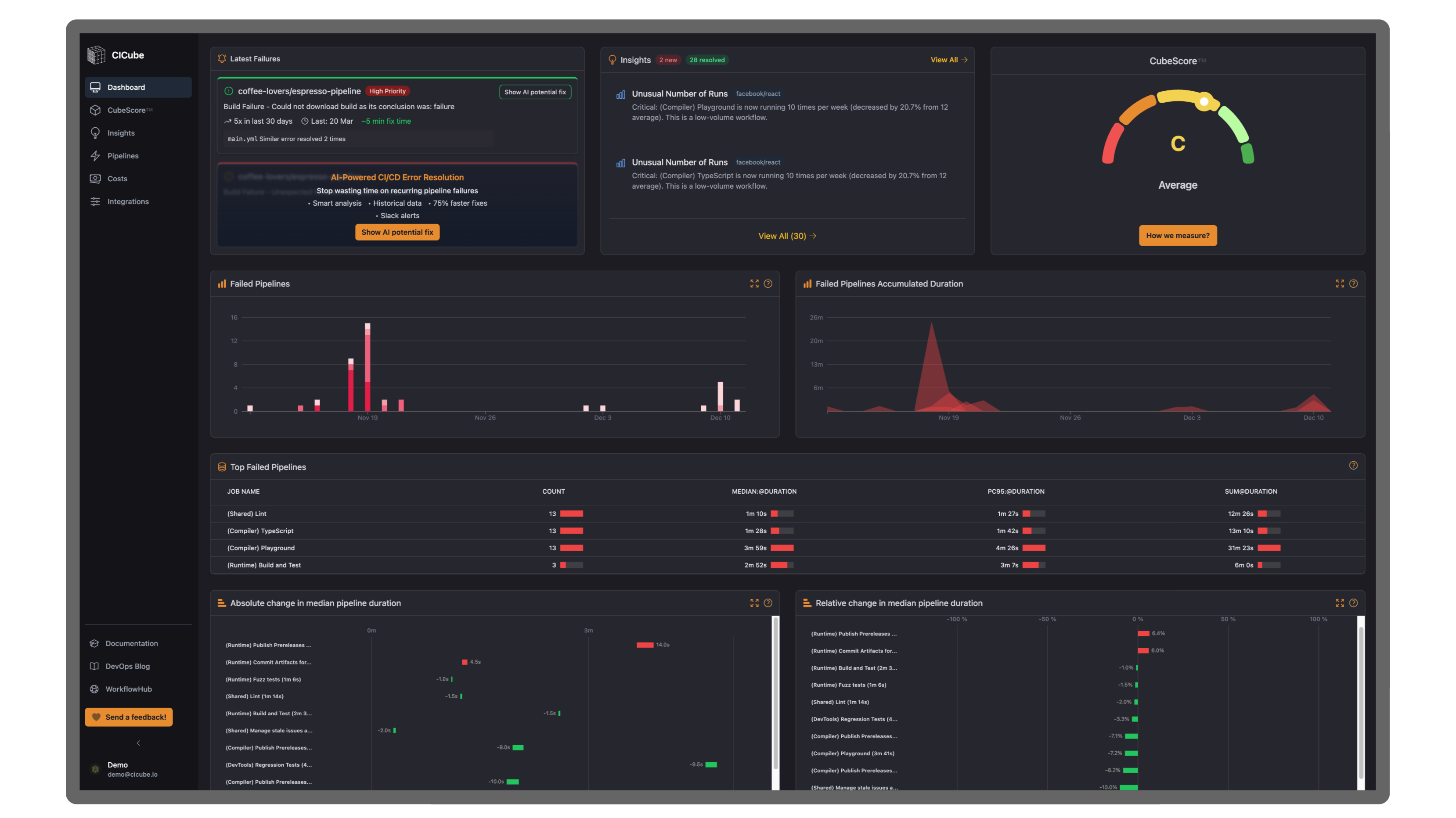Open the Documentation link
Viewport: 1456px width, 818px height.
(x=131, y=643)
